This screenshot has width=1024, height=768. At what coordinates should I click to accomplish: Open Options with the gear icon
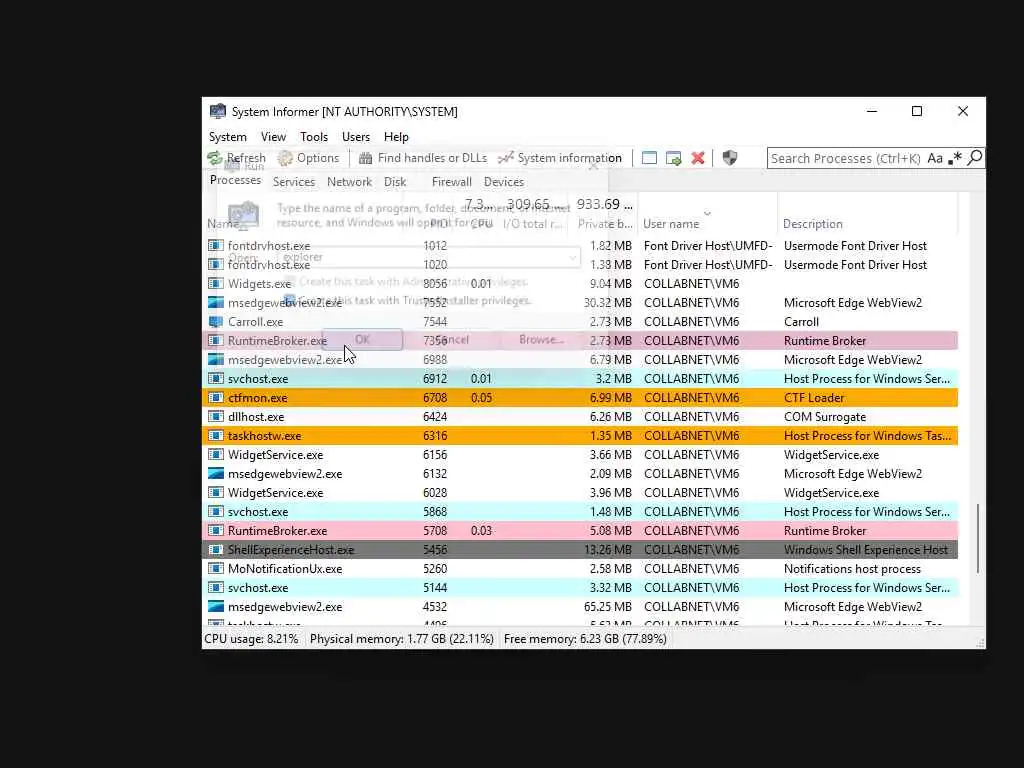pos(285,158)
